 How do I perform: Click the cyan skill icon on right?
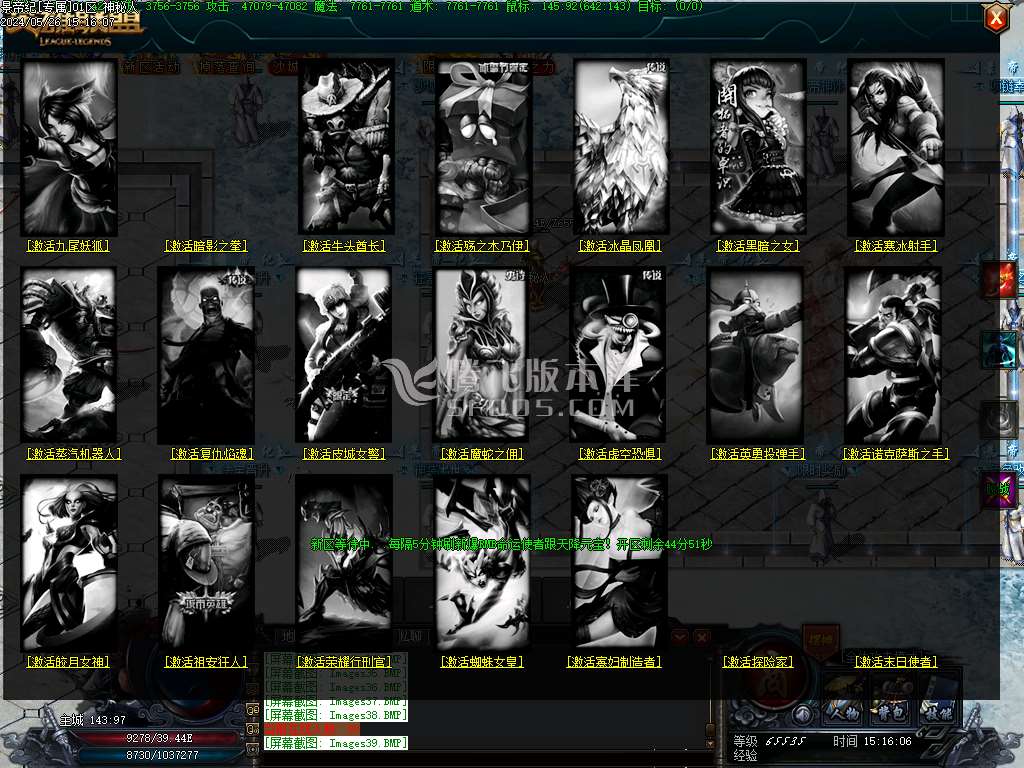pos(999,350)
